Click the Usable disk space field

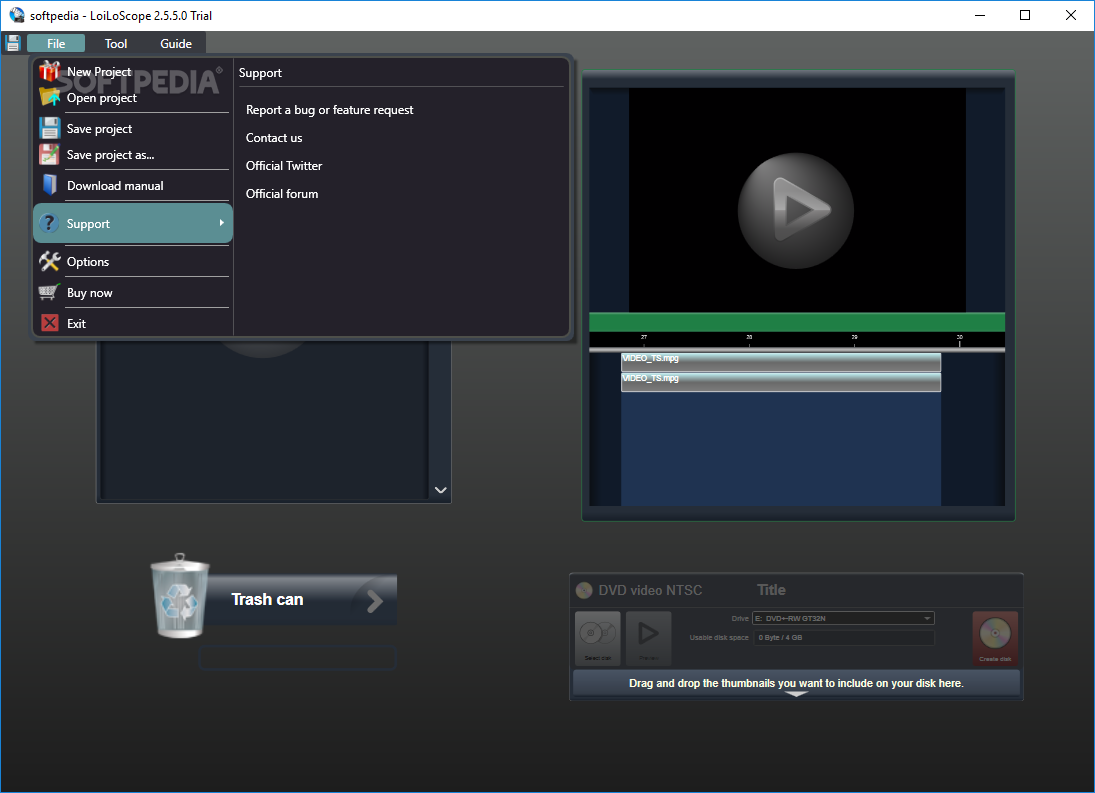(x=844, y=637)
